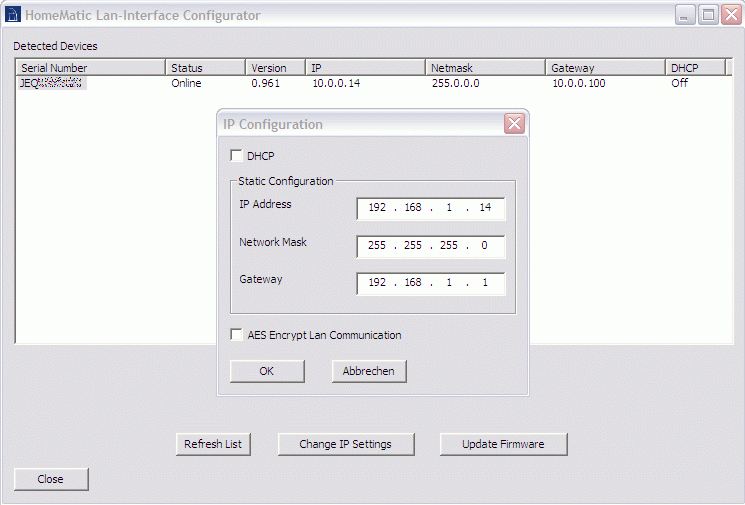
Task: Click Change IP Settings button
Action: (346, 444)
